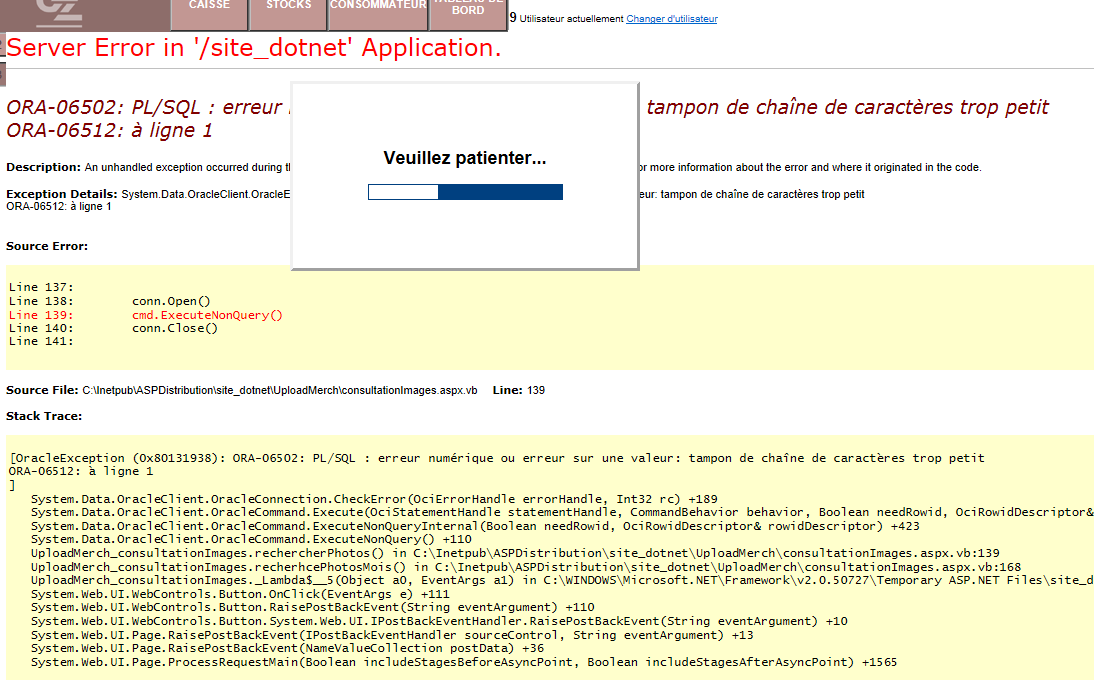
Task: Click the rechercherPhotos() stack trace line
Action: coord(515,553)
